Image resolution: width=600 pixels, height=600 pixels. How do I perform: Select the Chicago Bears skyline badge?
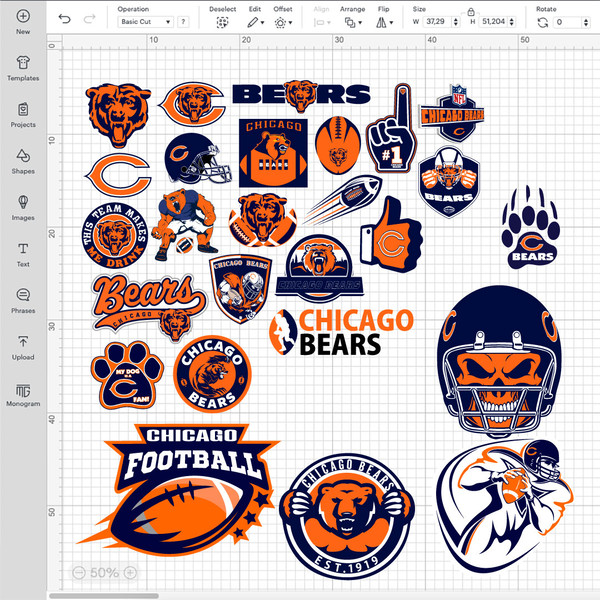click(x=320, y=268)
